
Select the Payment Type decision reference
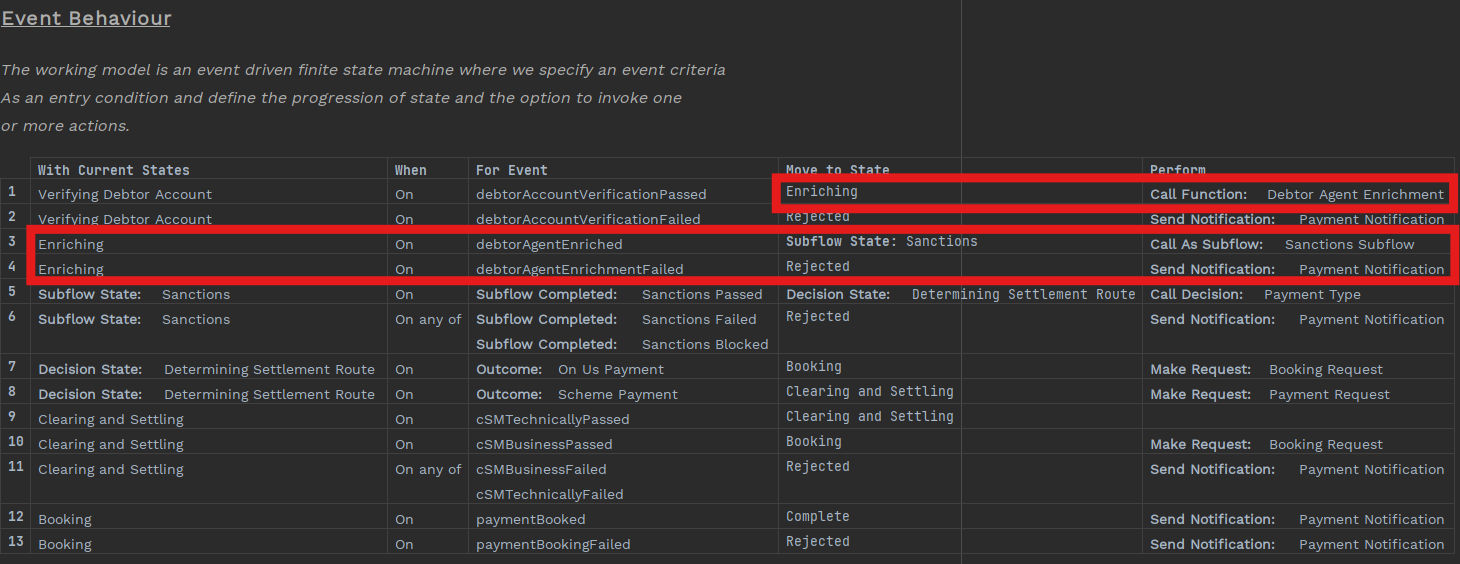[1305, 294]
